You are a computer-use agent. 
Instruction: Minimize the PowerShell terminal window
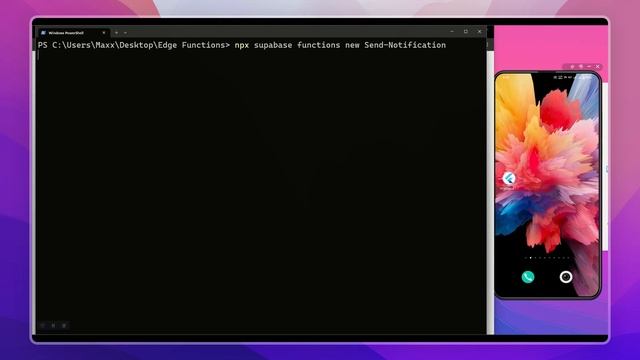[452, 31]
